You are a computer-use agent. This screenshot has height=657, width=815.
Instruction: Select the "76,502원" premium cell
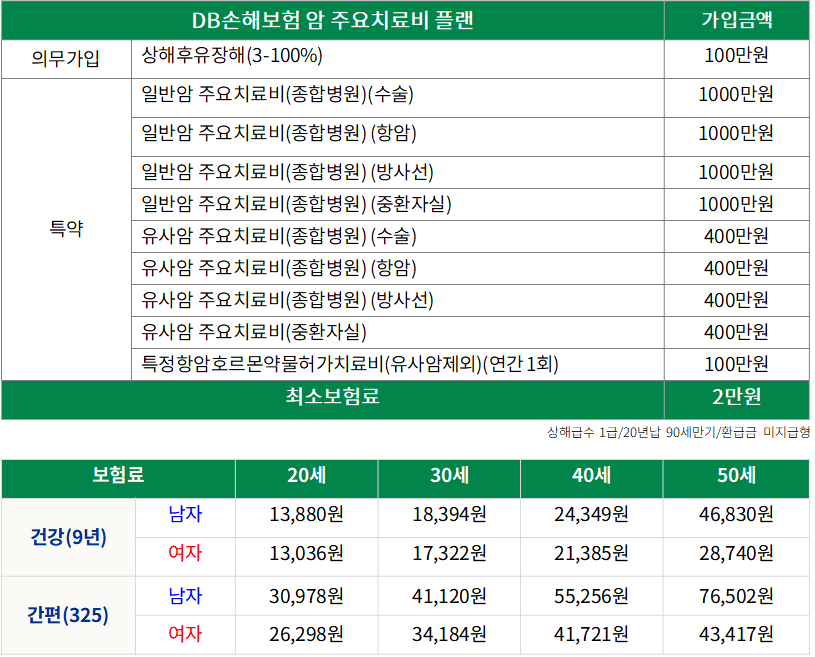(737, 596)
